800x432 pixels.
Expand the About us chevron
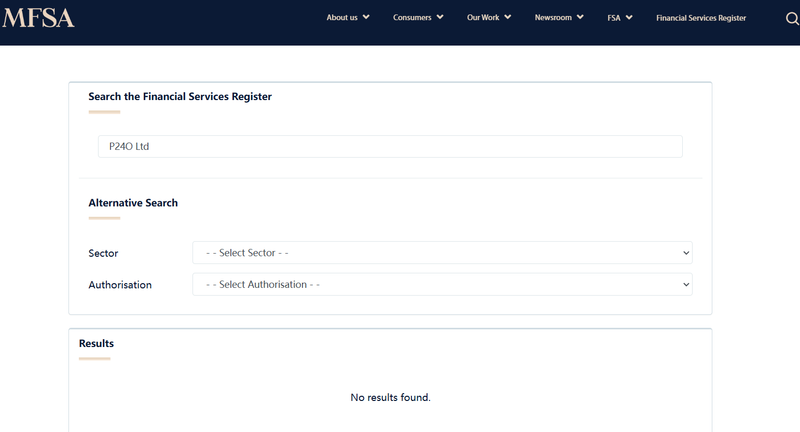(366, 17)
